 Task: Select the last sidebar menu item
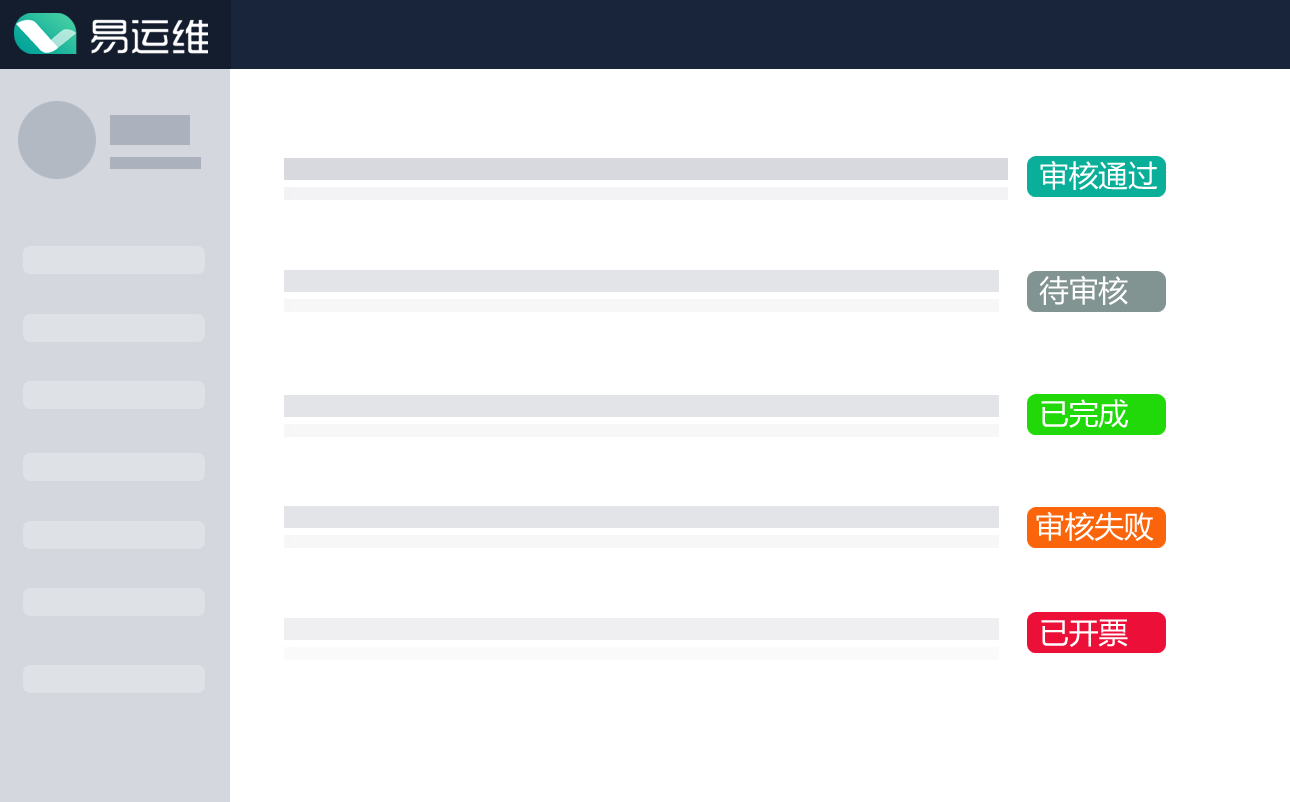click(114, 679)
